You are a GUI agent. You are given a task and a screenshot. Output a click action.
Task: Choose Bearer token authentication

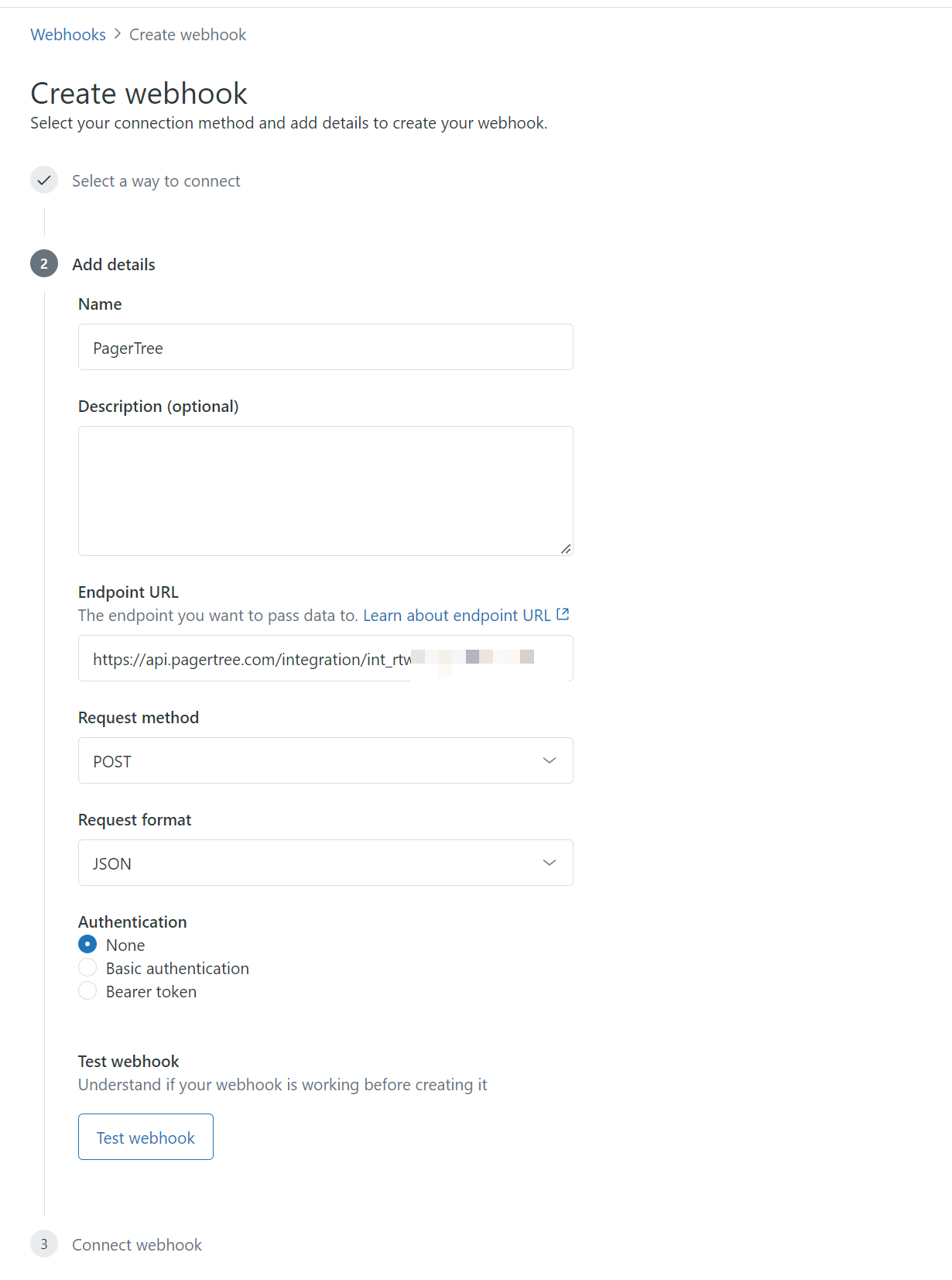pos(87,991)
